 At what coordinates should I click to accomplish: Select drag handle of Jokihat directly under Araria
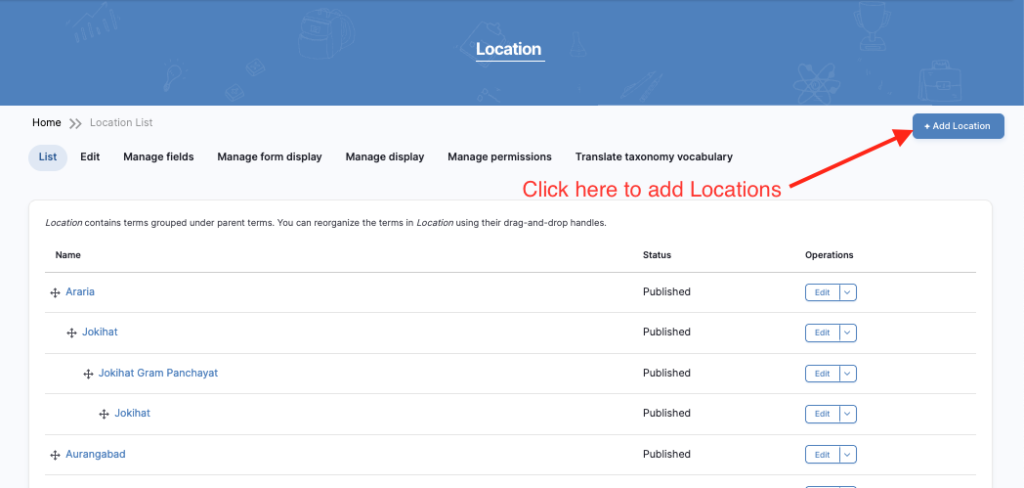pos(72,332)
